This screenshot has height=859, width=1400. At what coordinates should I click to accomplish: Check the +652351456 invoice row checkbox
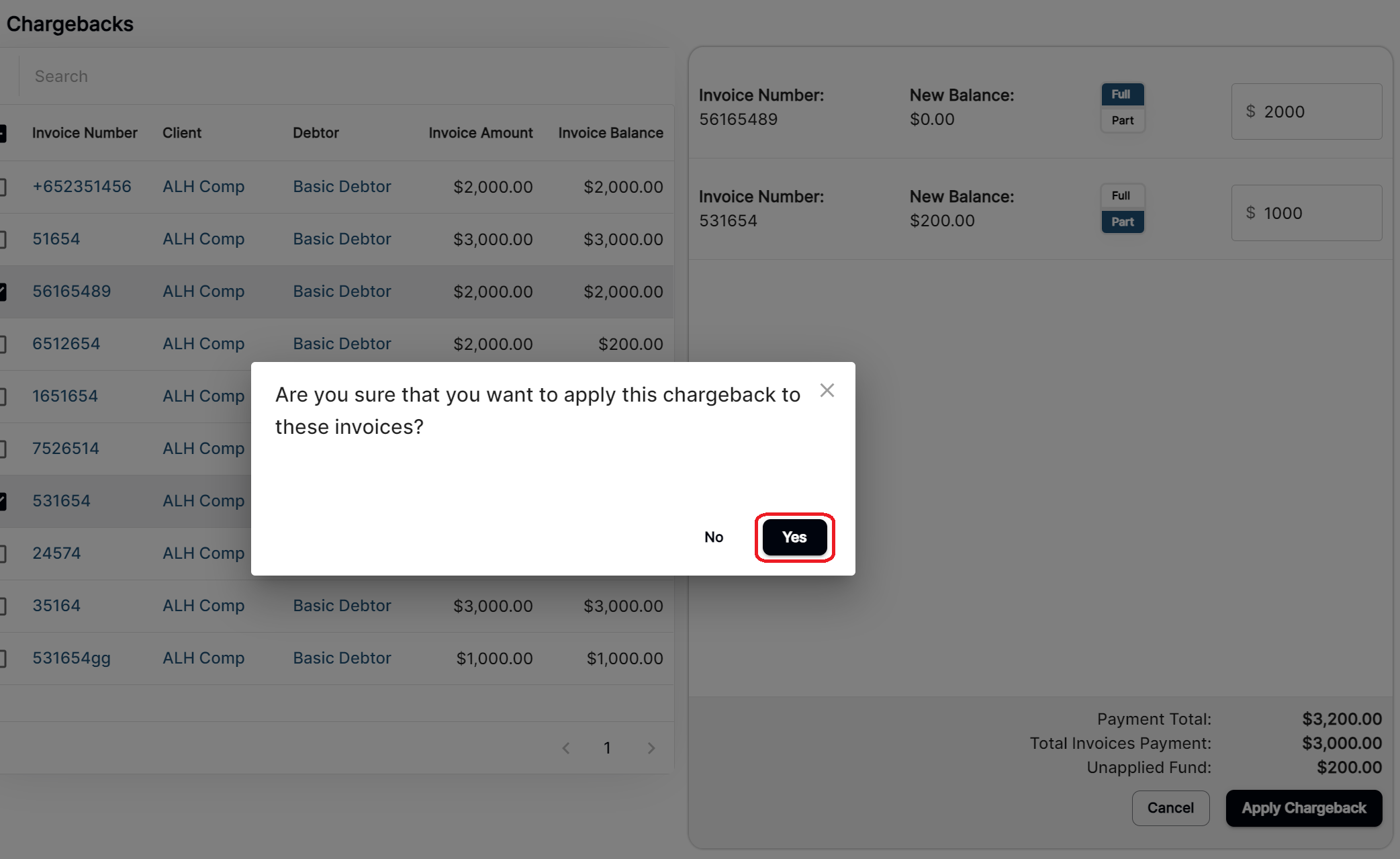coord(2,187)
